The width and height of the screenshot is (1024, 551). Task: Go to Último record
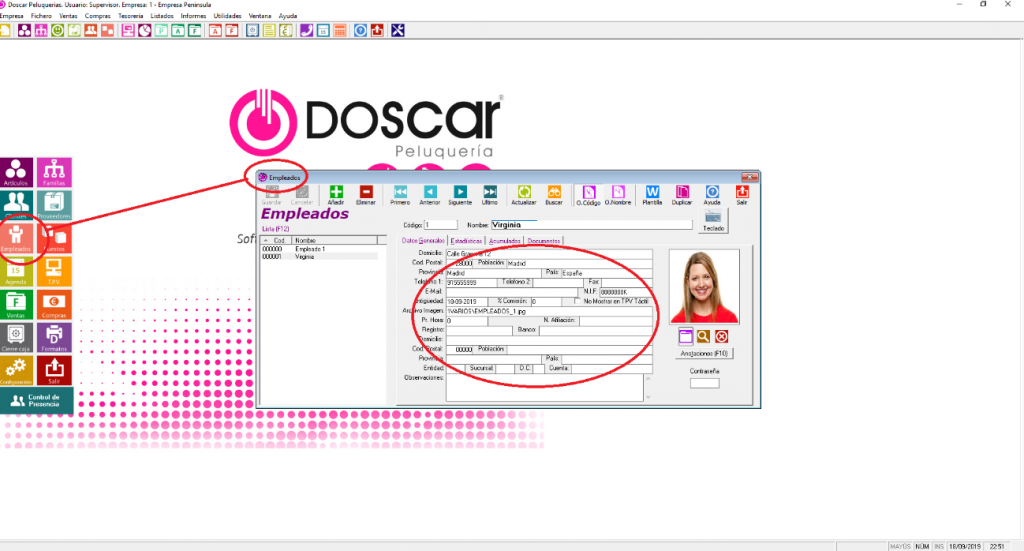click(490, 195)
